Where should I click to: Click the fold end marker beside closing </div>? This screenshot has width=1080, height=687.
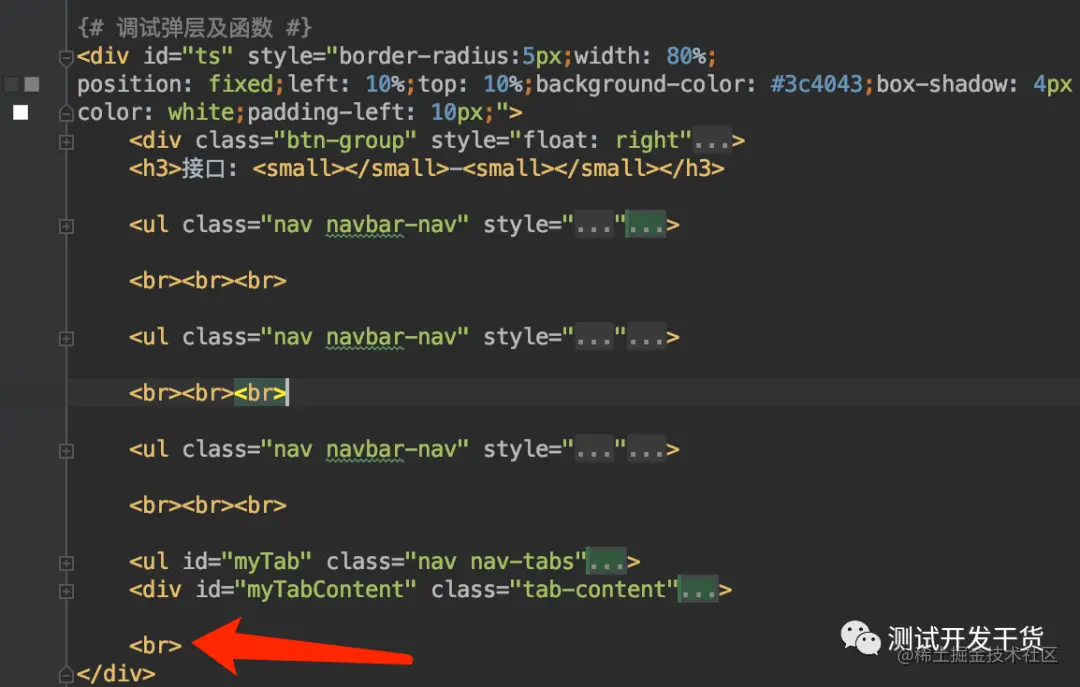pyautogui.click(x=66, y=674)
